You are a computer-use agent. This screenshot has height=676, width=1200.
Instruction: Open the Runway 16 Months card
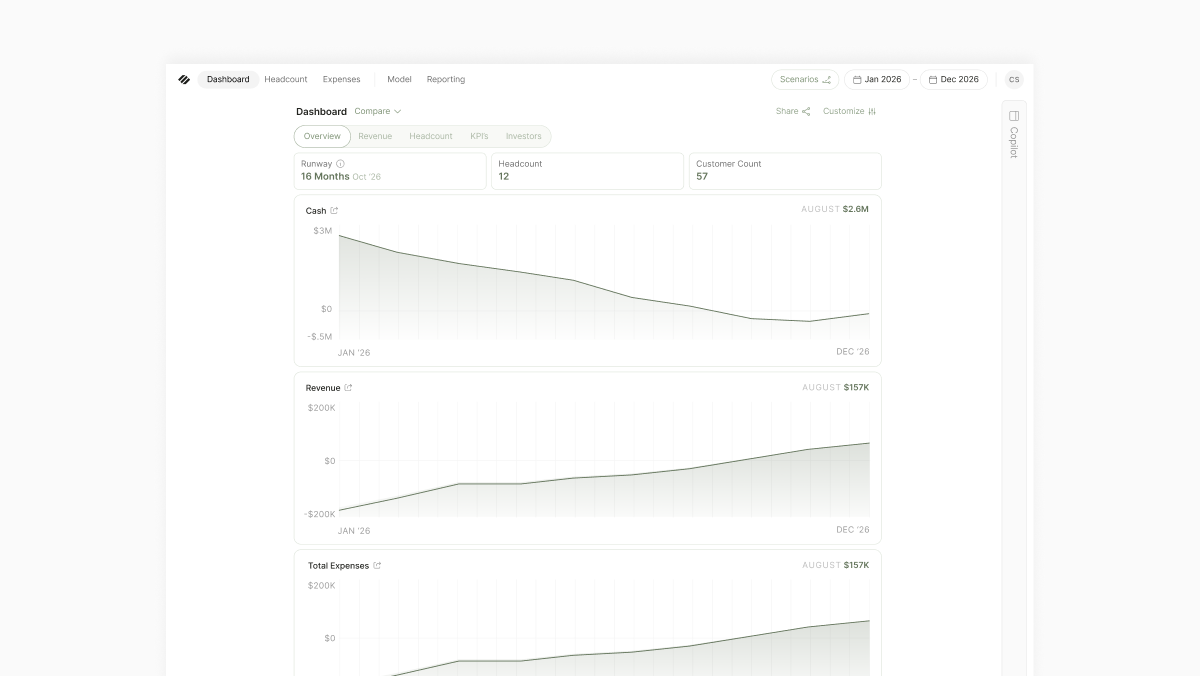click(x=390, y=171)
